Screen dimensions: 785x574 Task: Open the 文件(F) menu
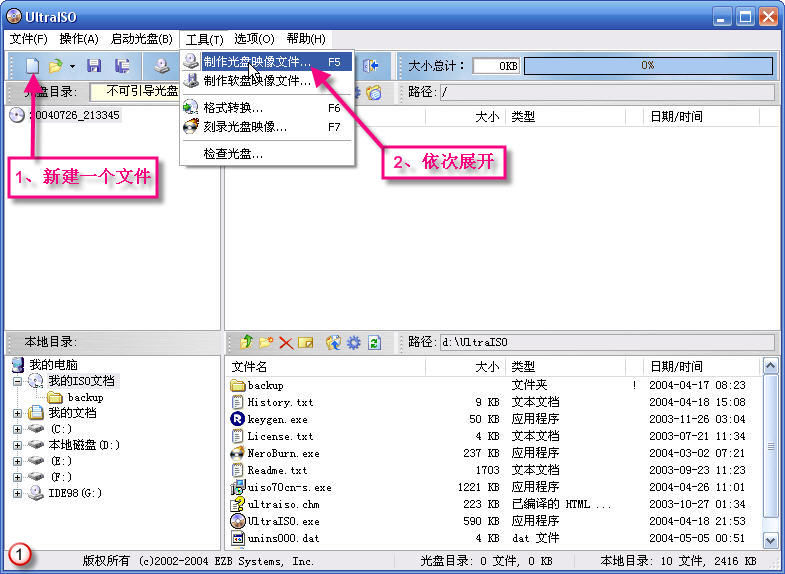[x=29, y=39]
